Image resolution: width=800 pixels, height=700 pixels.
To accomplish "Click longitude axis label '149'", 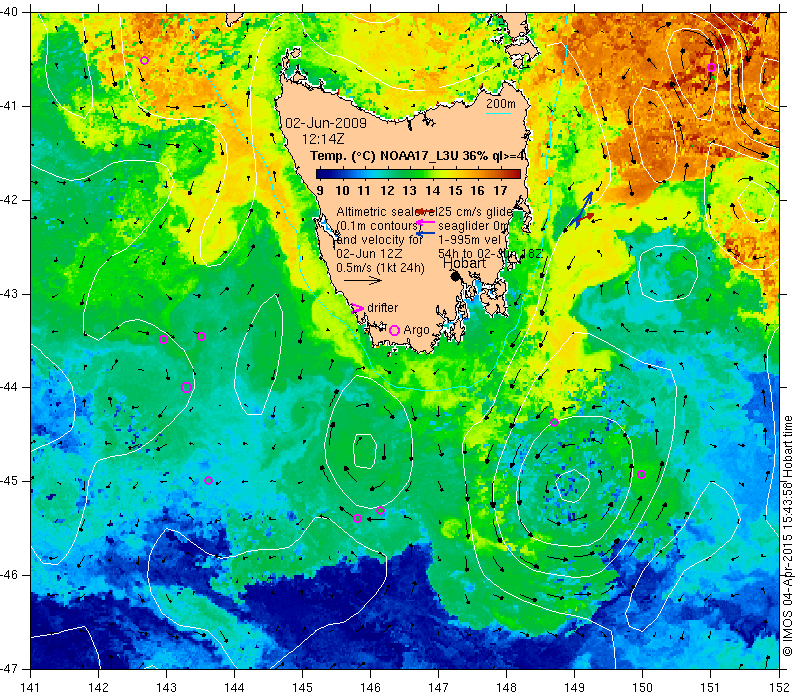I will point(574,687).
